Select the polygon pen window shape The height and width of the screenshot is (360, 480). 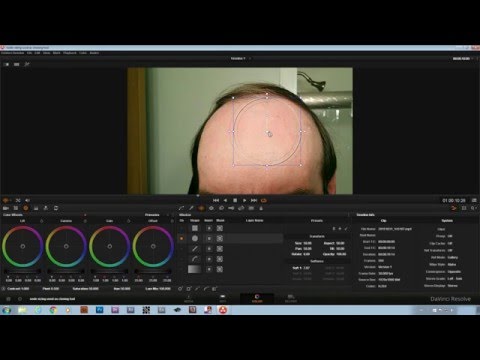195,249
